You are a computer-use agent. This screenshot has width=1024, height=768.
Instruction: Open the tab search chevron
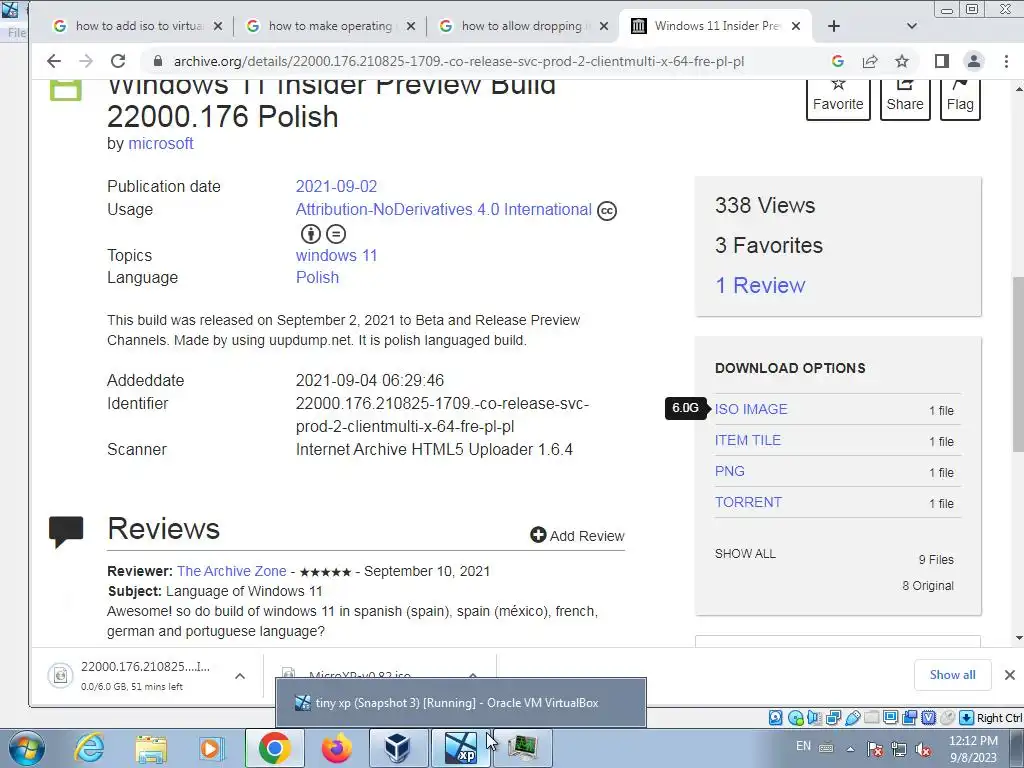(x=912, y=26)
